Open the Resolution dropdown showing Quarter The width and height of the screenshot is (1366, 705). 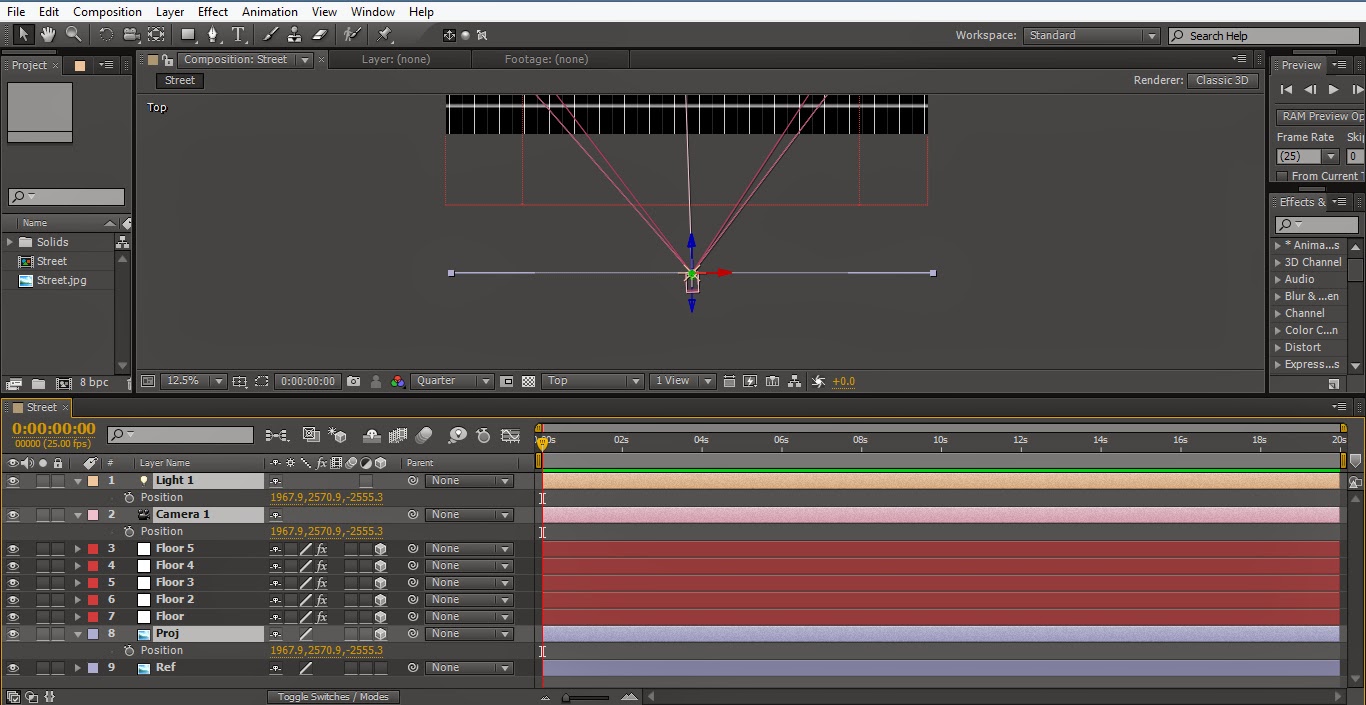tap(451, 381)
